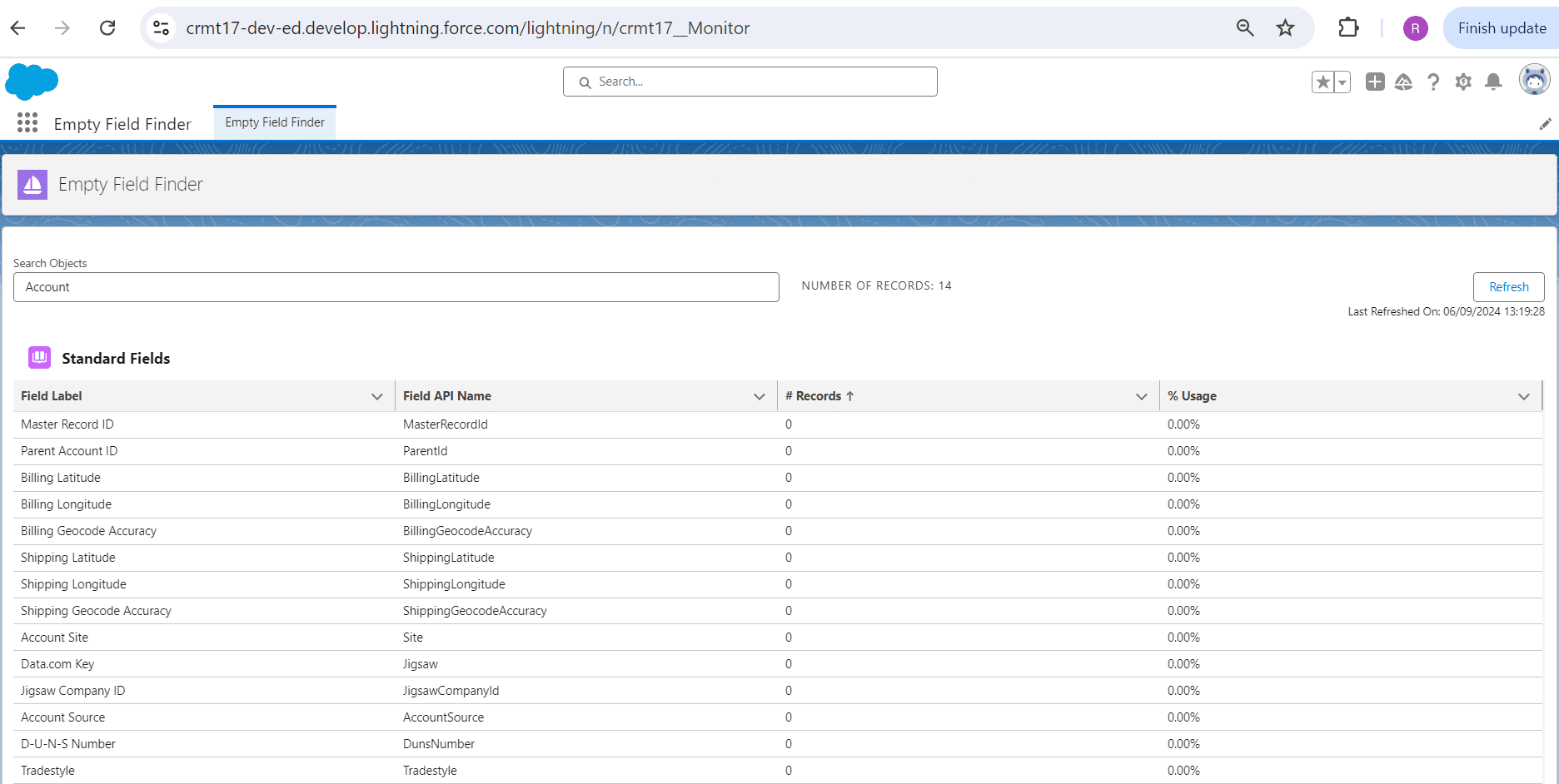
Task: Focus the Salesforce global Search field
Action: click(x=750, y=82)
